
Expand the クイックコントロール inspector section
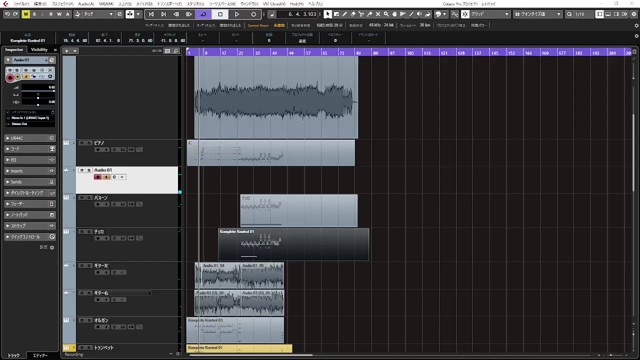point(29,237)
